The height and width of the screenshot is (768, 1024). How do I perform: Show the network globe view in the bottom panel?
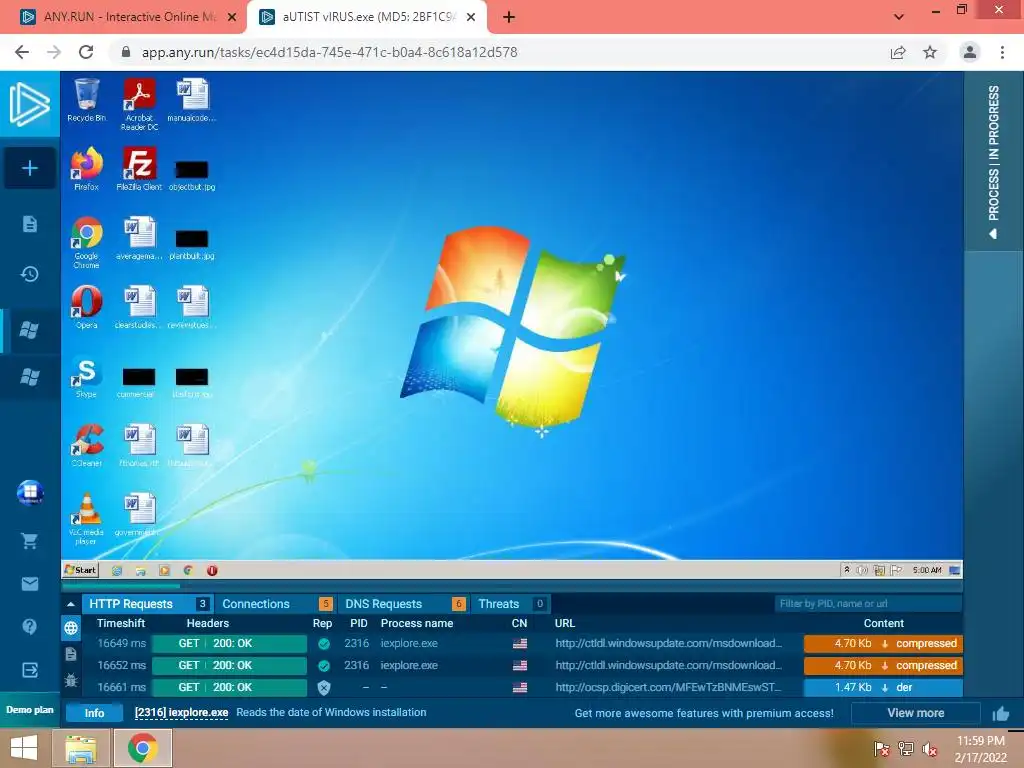[x=71, y=628]
